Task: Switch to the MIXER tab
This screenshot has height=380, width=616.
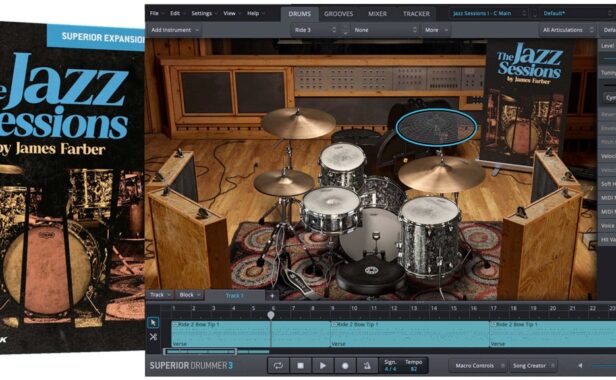Action: coord(378,14)
